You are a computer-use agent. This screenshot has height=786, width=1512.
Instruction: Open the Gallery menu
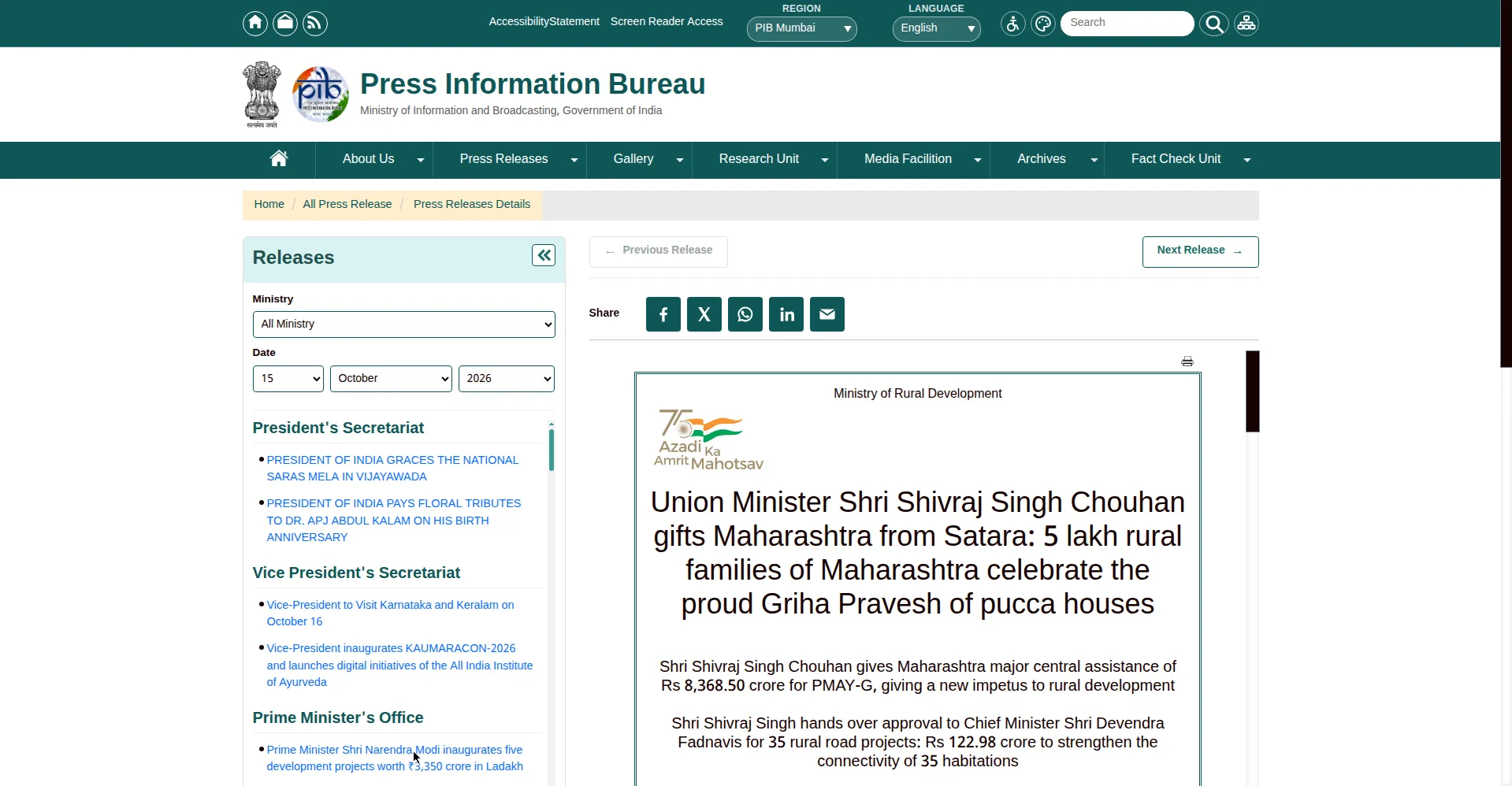639,160
